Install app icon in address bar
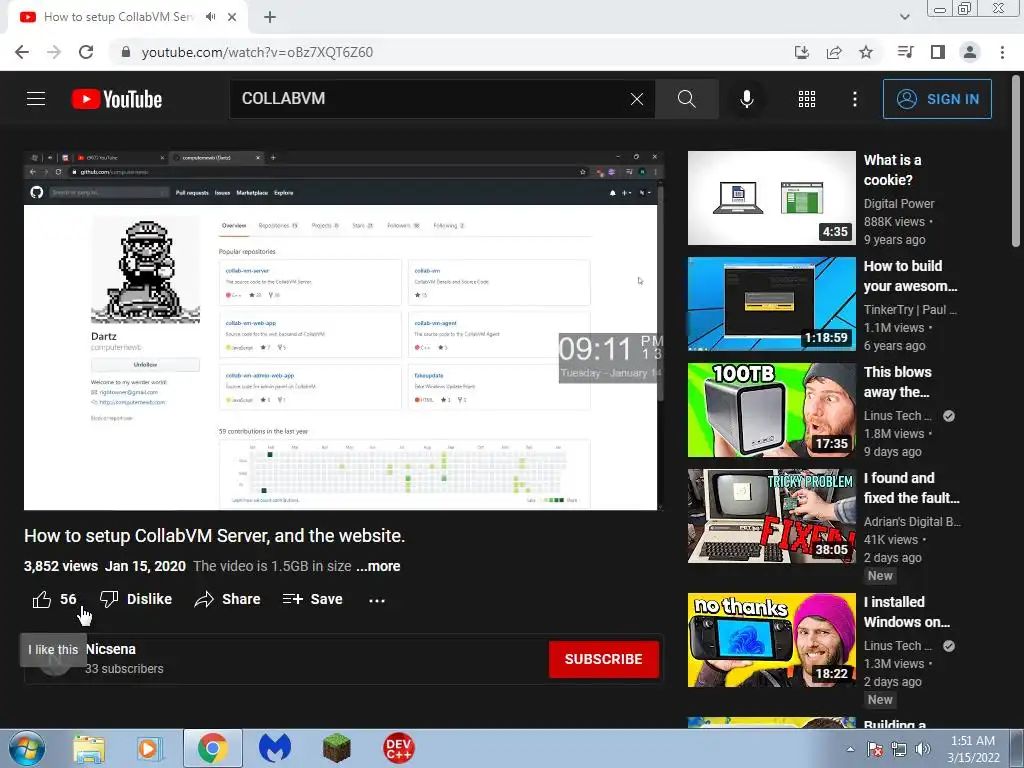1024x768 pixels. pos(802,52)
